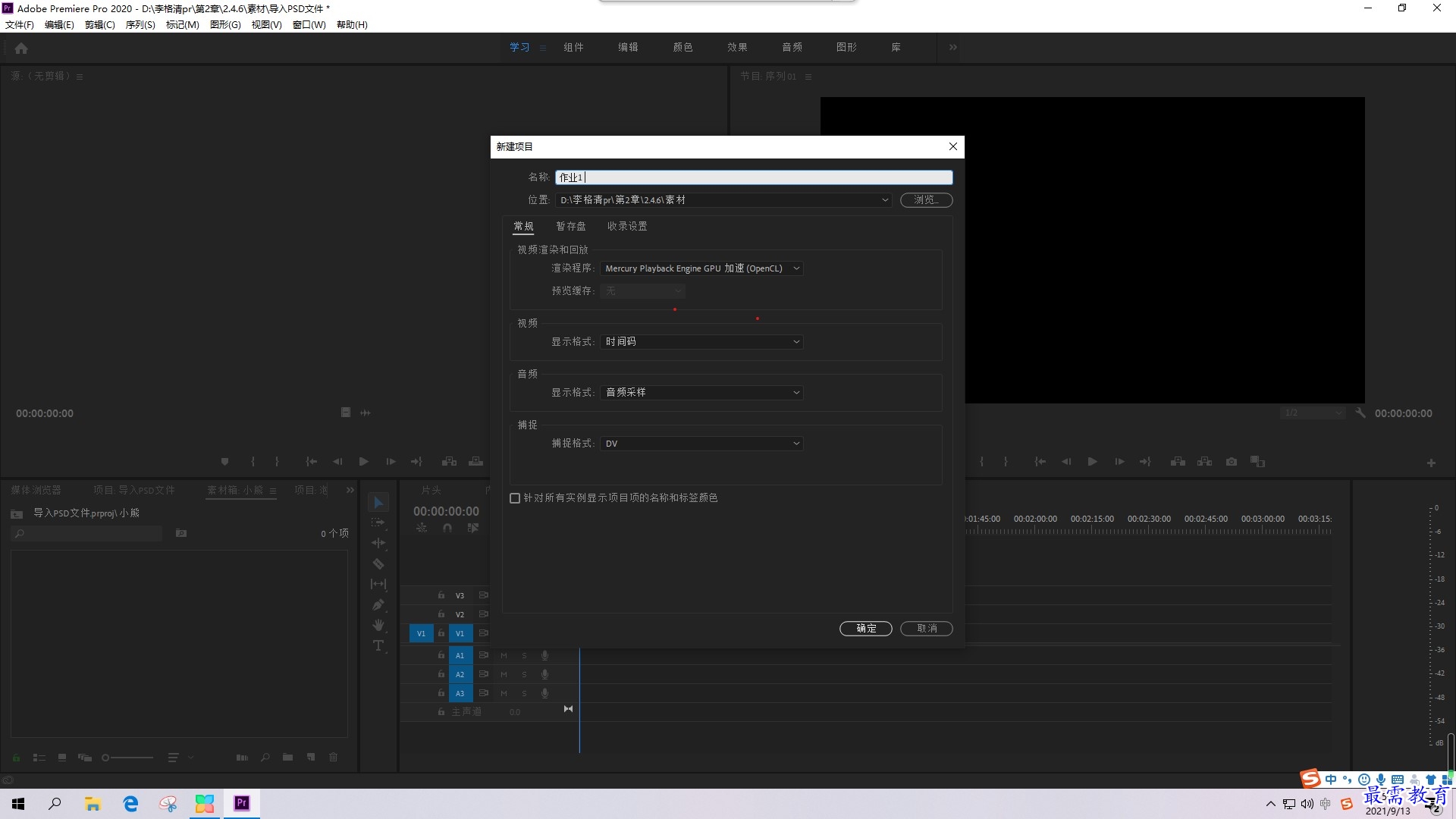Close the New Project dialog
This screenshot has height=819, width=1456.
[953, 146]
